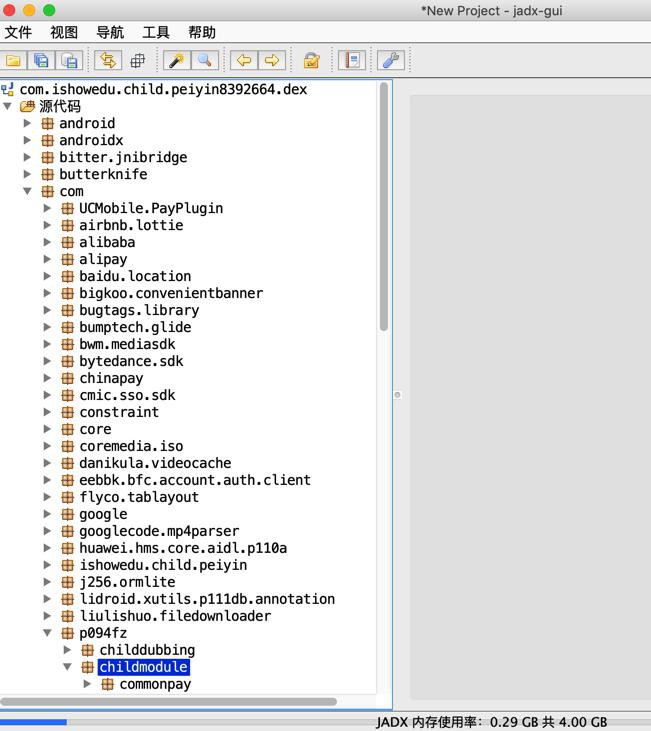
Task: Expand the butterknife package
Action: tap(28, 174)
